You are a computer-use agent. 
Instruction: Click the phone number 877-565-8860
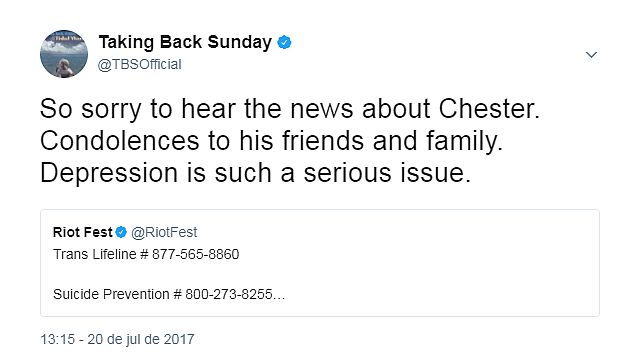(196, 254)
